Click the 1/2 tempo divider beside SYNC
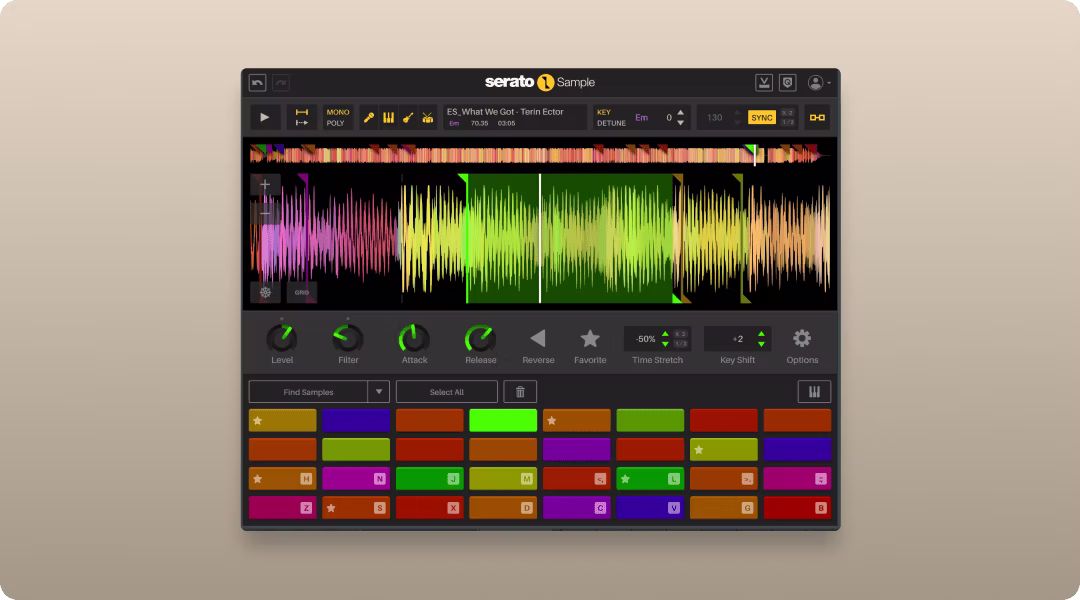The height and width of the screenshot is (600, 1080). pyautogui.click(x=787, y=123)
